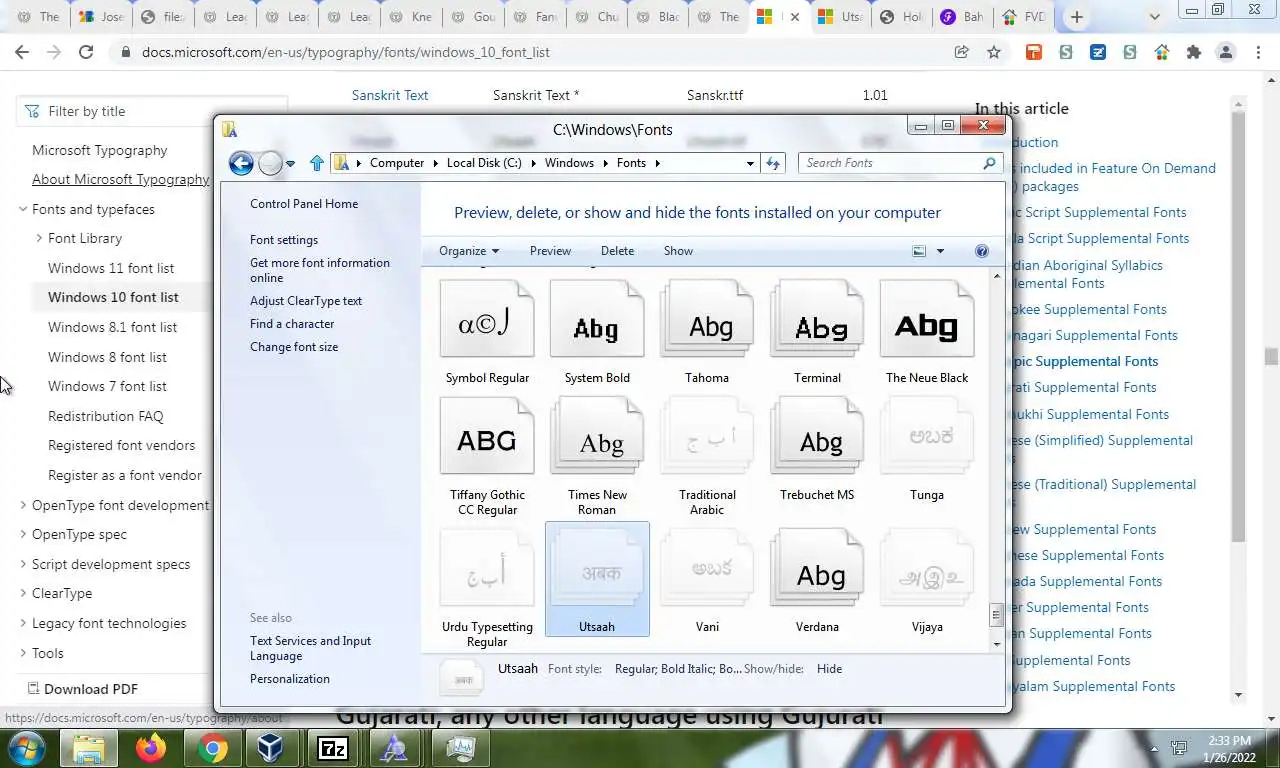Click the Filter by title field
Viewport: 1280px width, 768px height.
point(152,111)
